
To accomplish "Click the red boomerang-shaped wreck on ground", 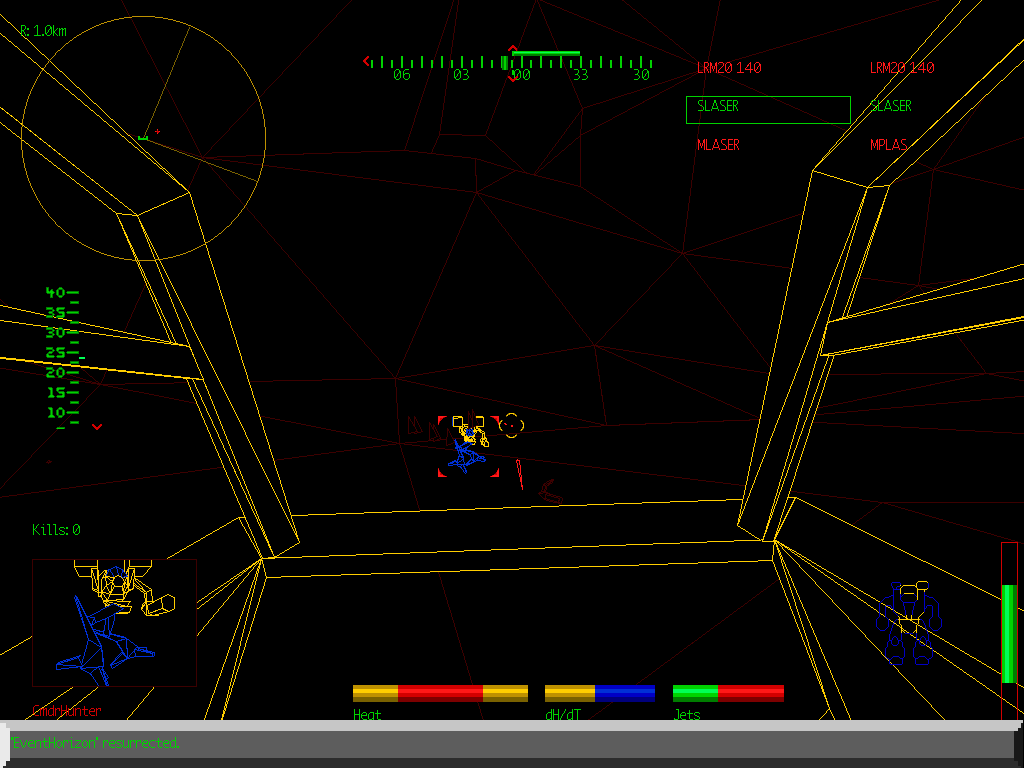I will click(549, 491).
